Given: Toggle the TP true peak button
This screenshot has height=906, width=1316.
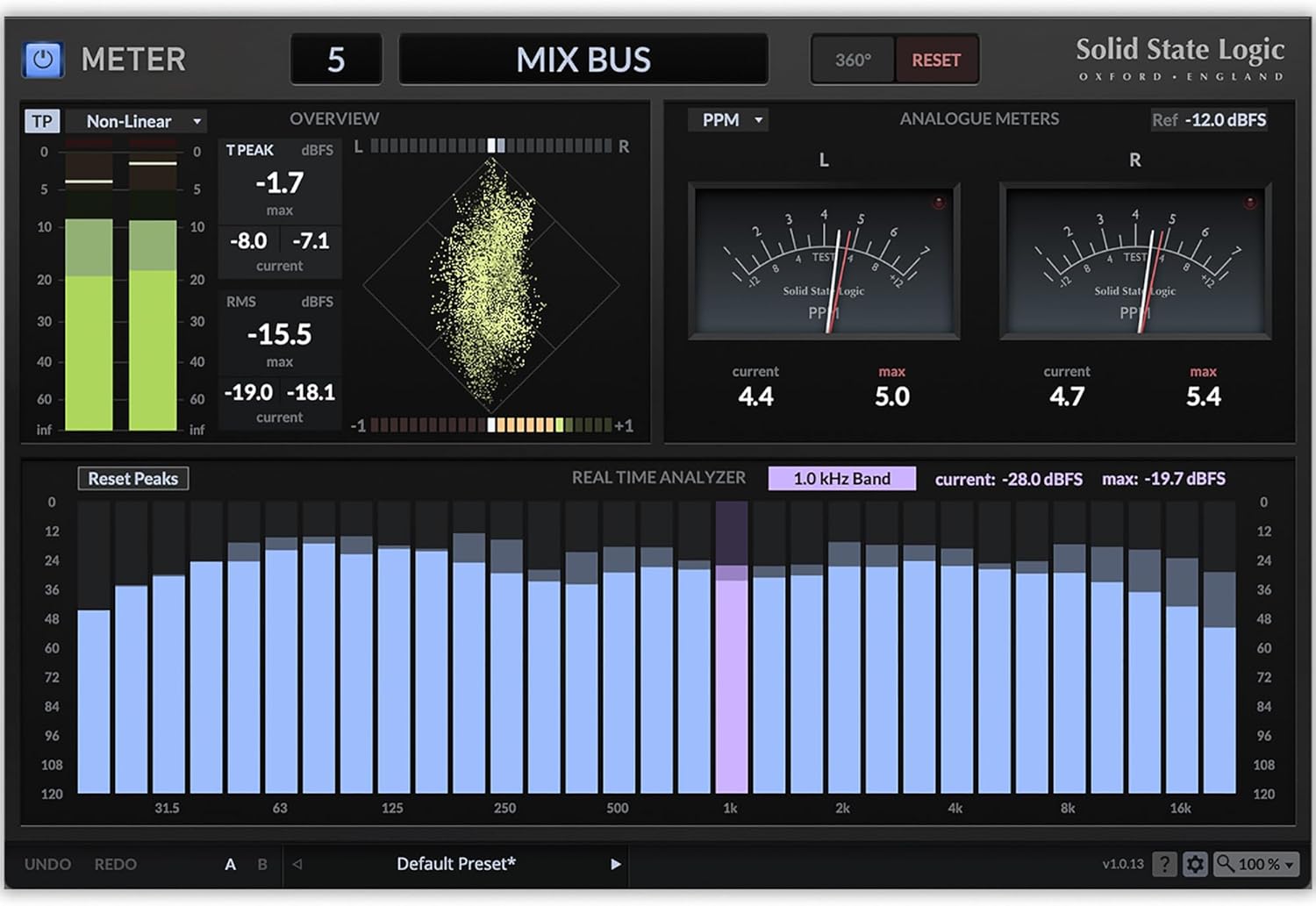Looking at the screenshot, I should click(x=42, y=121).
